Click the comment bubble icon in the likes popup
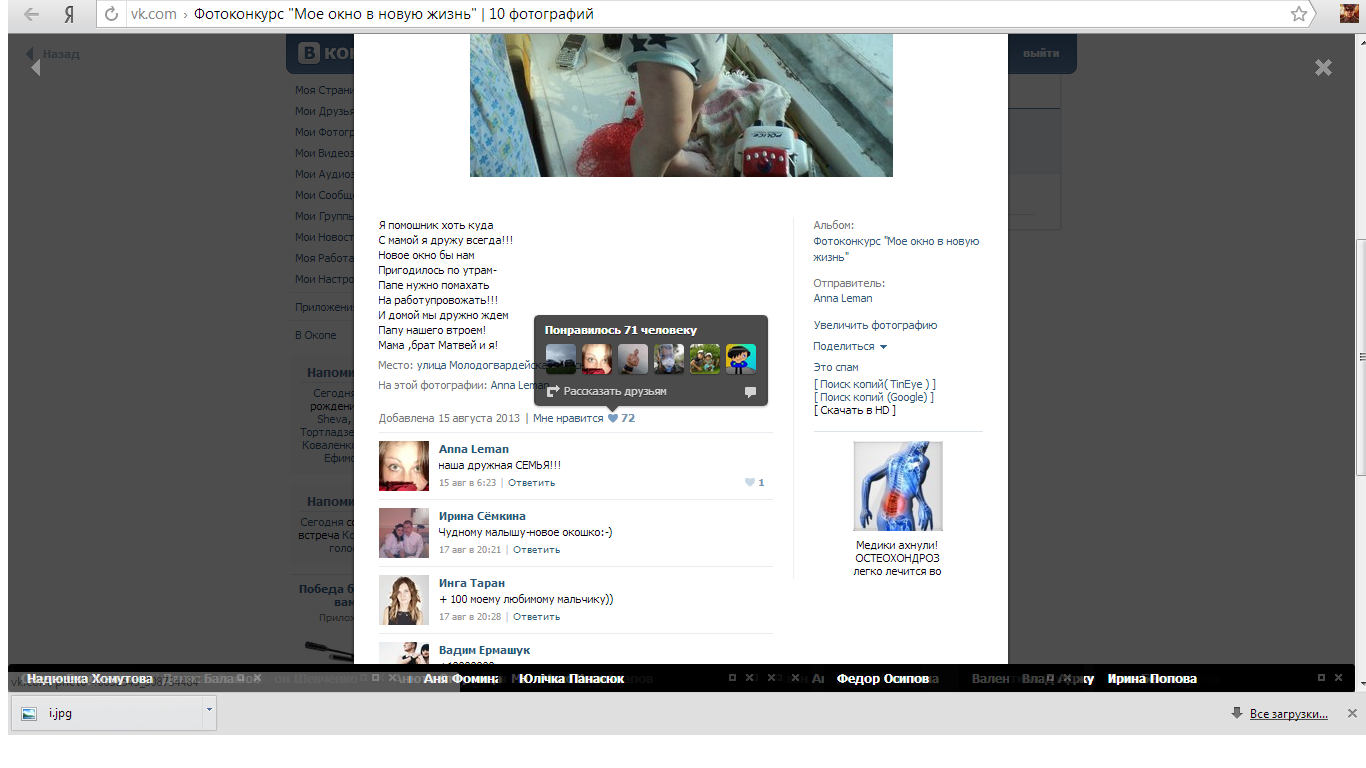Viewport: 1366px width, 768px height. point(750,392)
